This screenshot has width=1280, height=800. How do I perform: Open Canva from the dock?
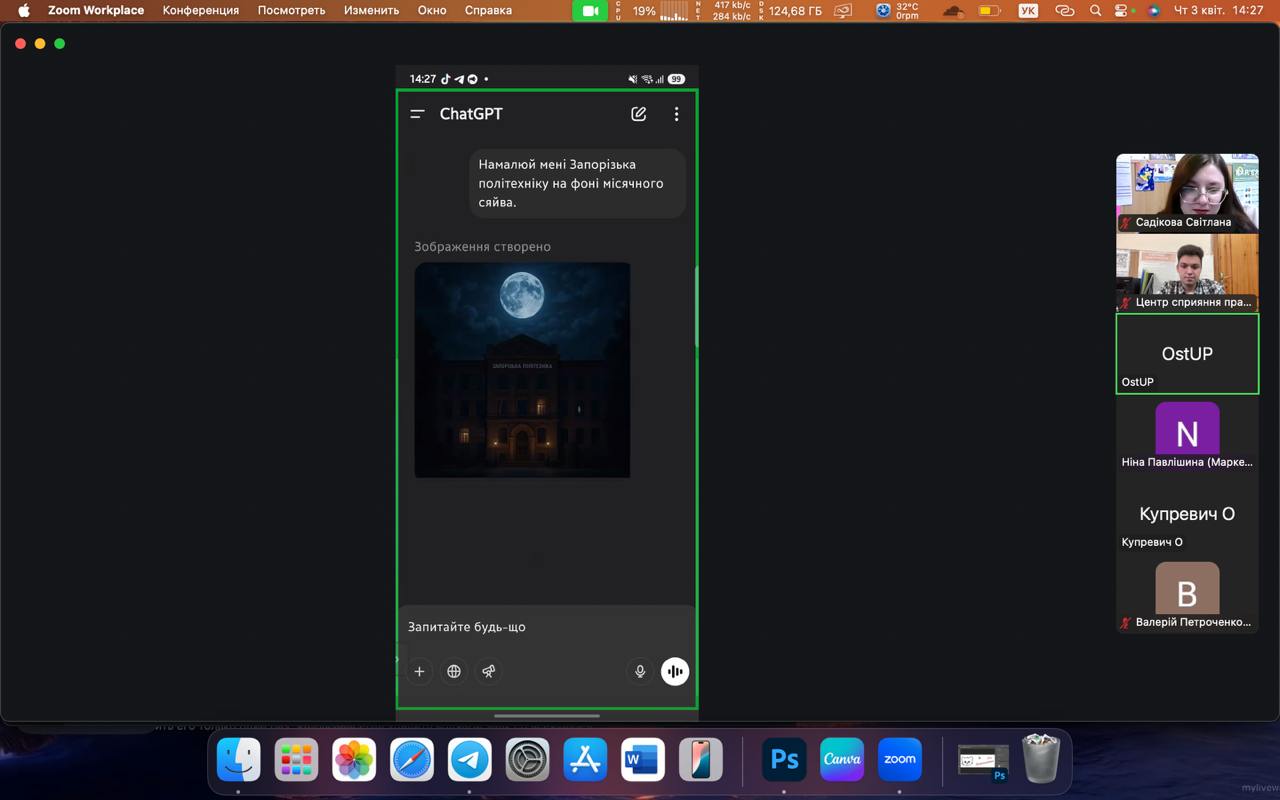click(842, 760)
